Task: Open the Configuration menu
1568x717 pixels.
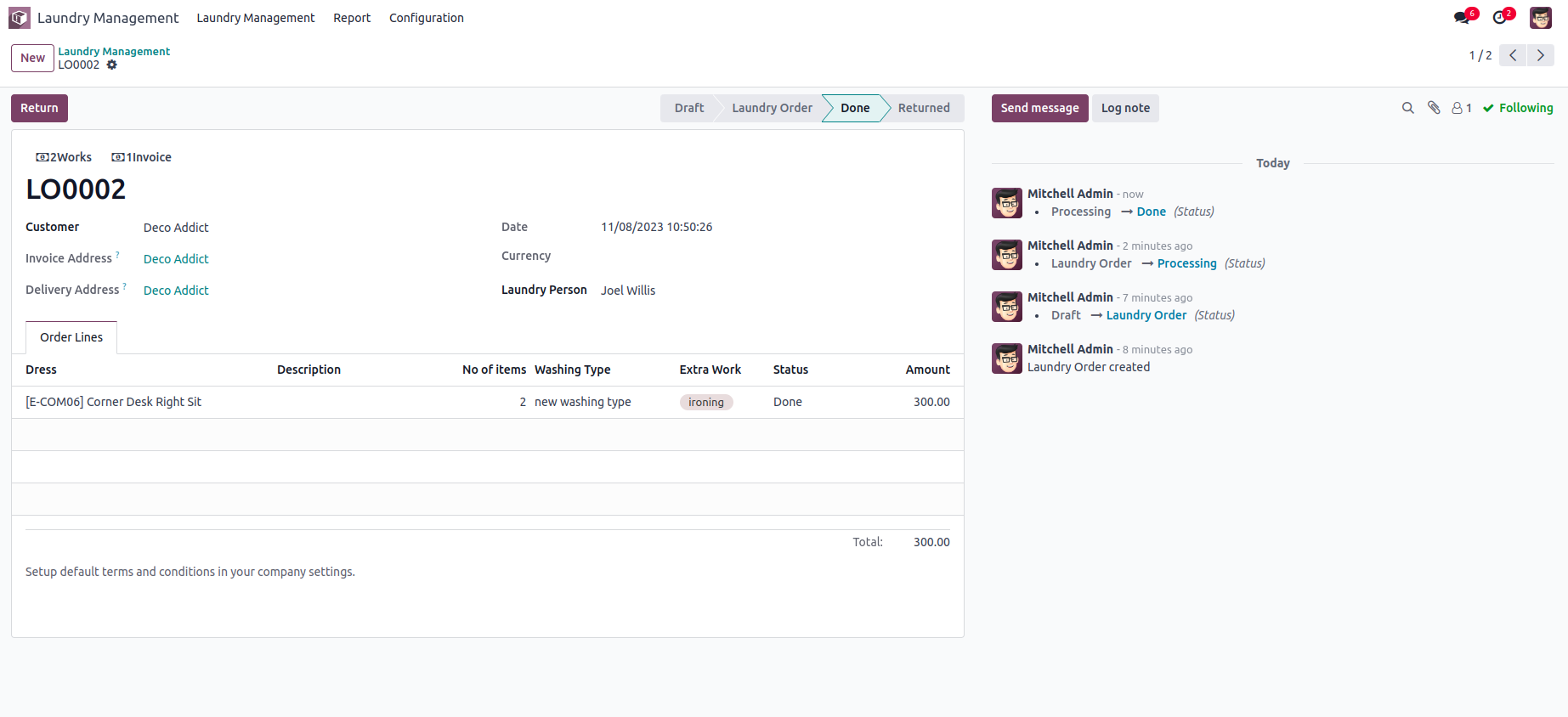Action: pos(427,18)
